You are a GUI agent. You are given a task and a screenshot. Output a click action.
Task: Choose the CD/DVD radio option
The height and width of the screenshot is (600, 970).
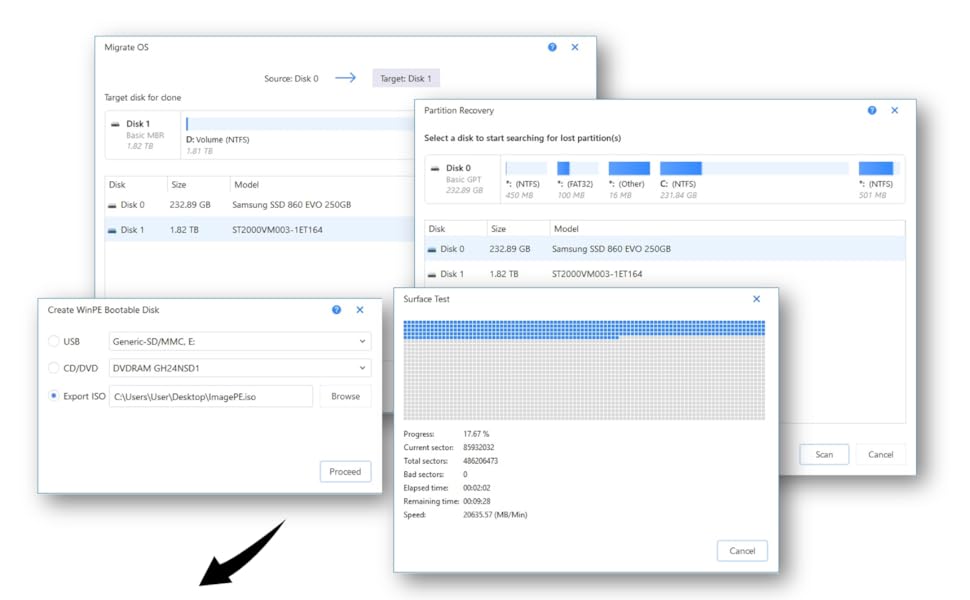tap(54, 368)
